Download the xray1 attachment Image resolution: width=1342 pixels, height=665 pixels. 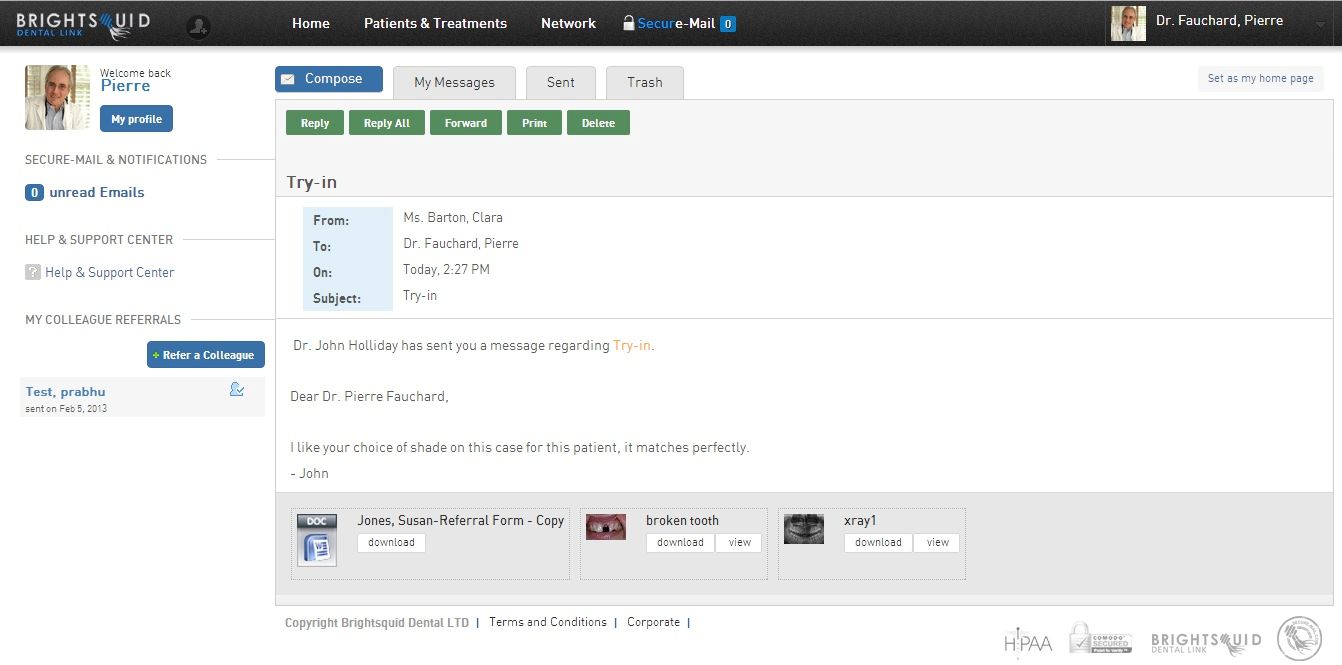coord(878,543)
